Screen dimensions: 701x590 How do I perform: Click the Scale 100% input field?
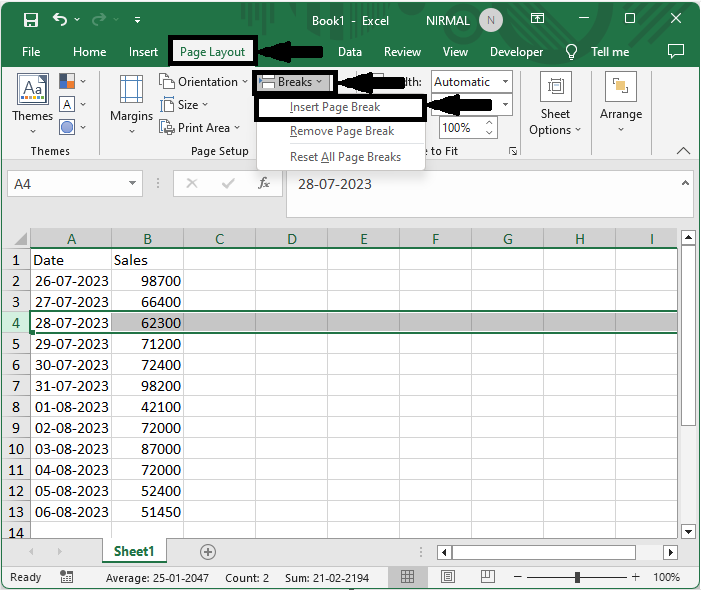coord(461,128)
